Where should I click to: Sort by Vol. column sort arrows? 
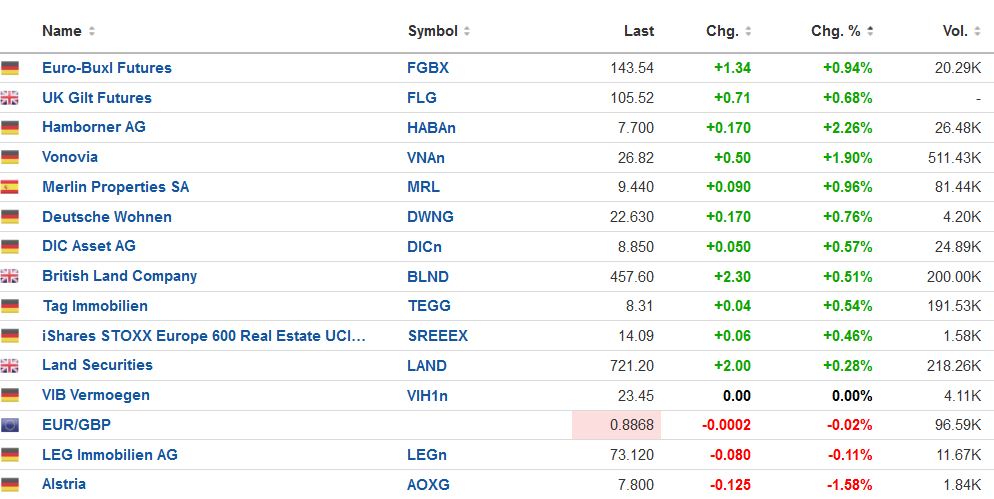coord(978,31)
